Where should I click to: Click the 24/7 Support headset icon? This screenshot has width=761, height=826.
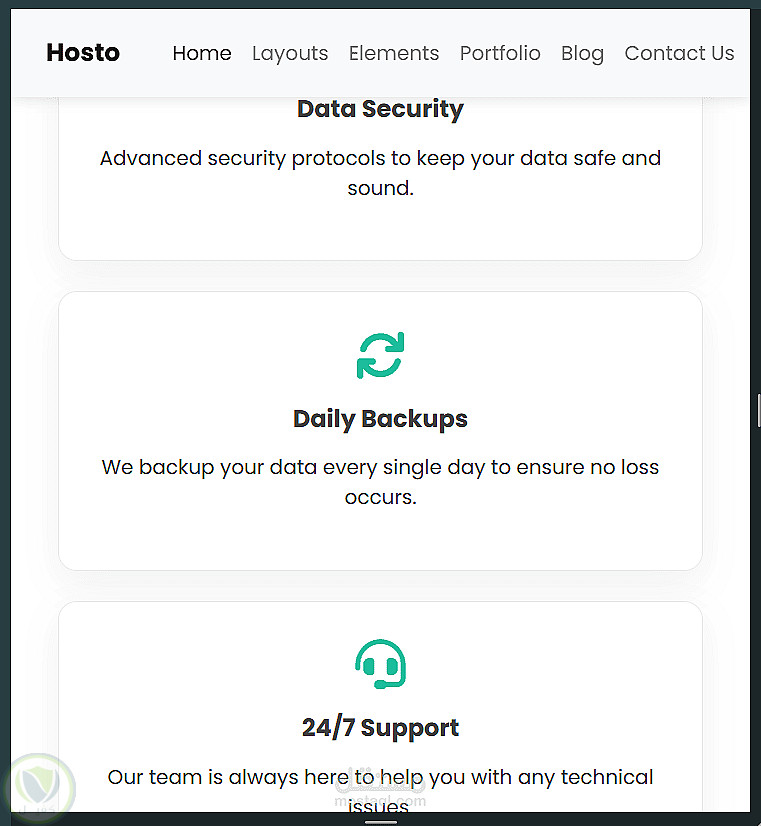380,665
